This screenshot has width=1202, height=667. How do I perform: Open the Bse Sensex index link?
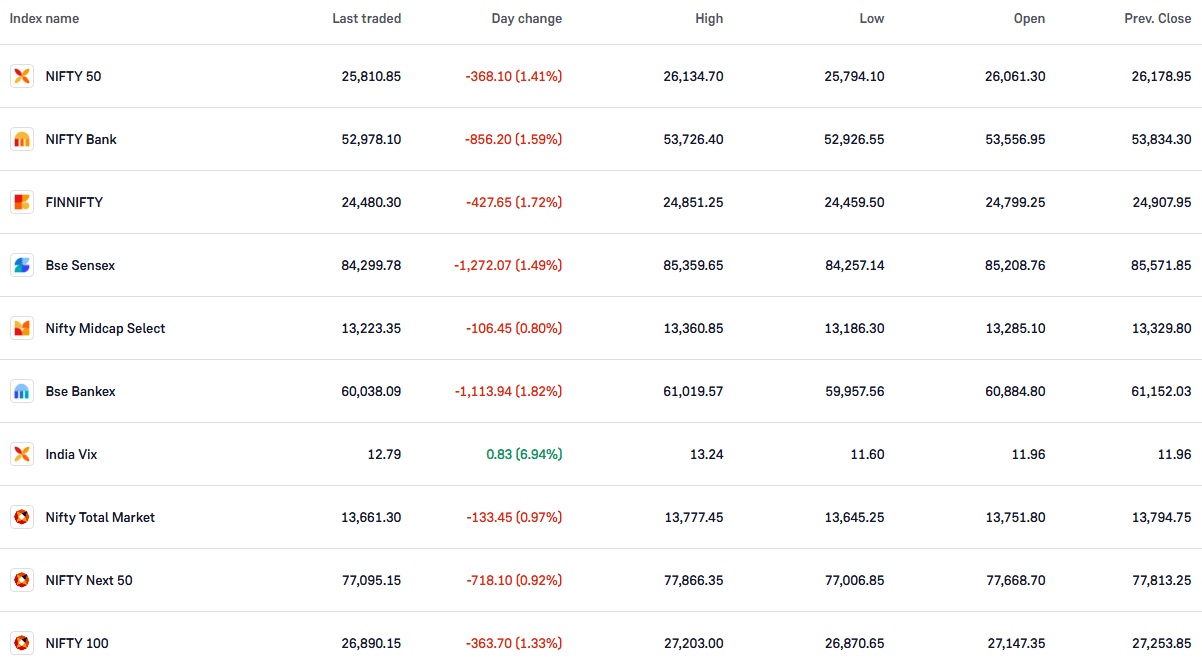(80, 265)
